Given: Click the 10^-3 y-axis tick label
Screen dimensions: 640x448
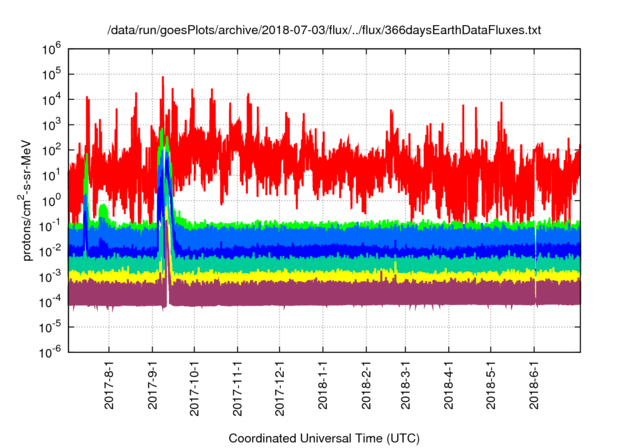Looking at the screenshot, I should 51,277.
